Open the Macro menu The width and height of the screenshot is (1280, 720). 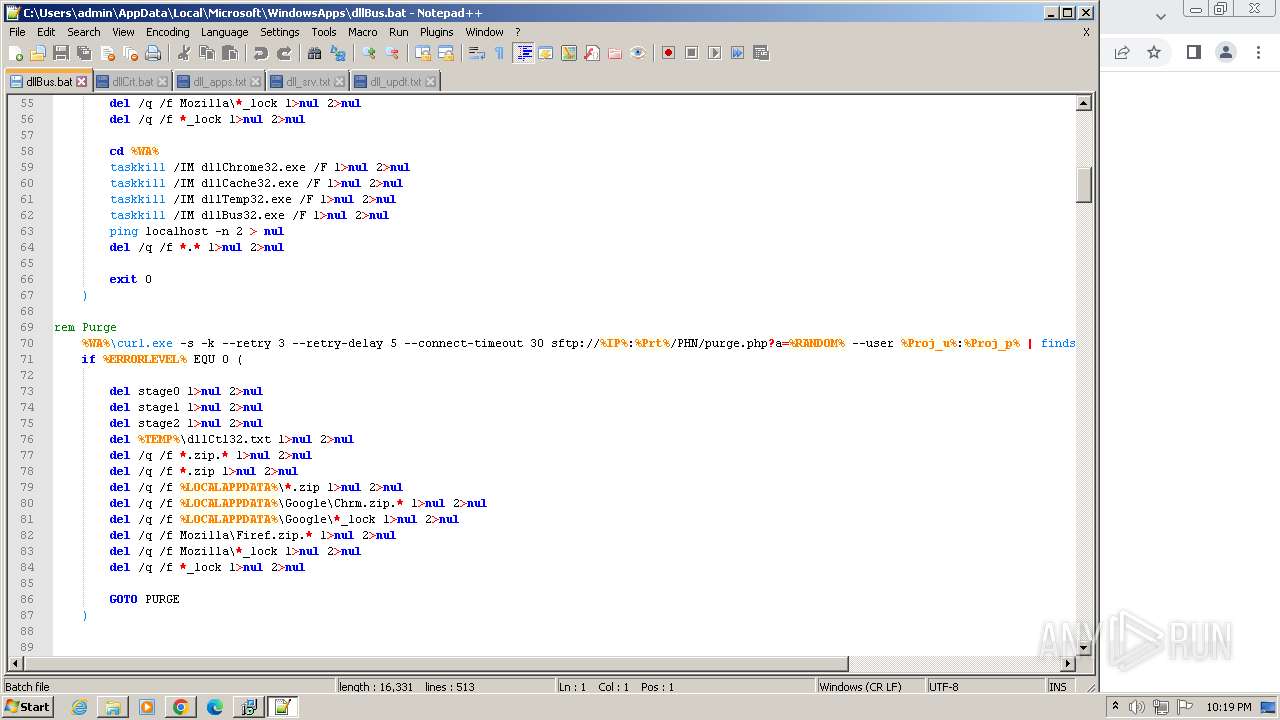[363, 32]
